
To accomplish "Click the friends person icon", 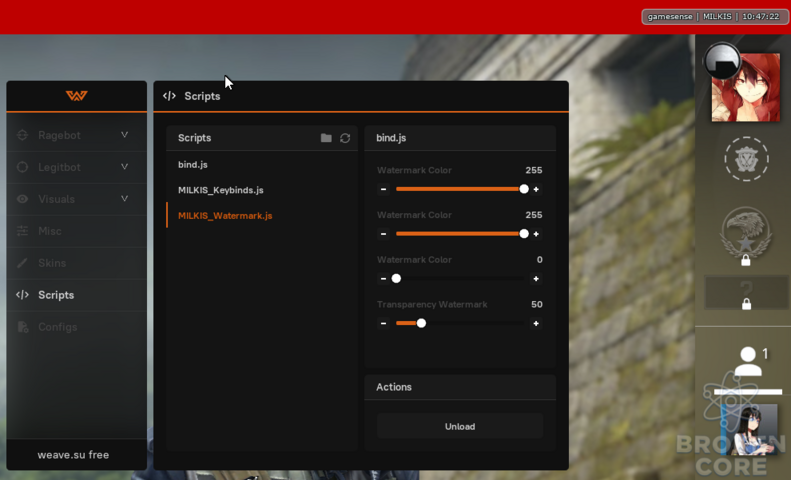I will point(748,361).
